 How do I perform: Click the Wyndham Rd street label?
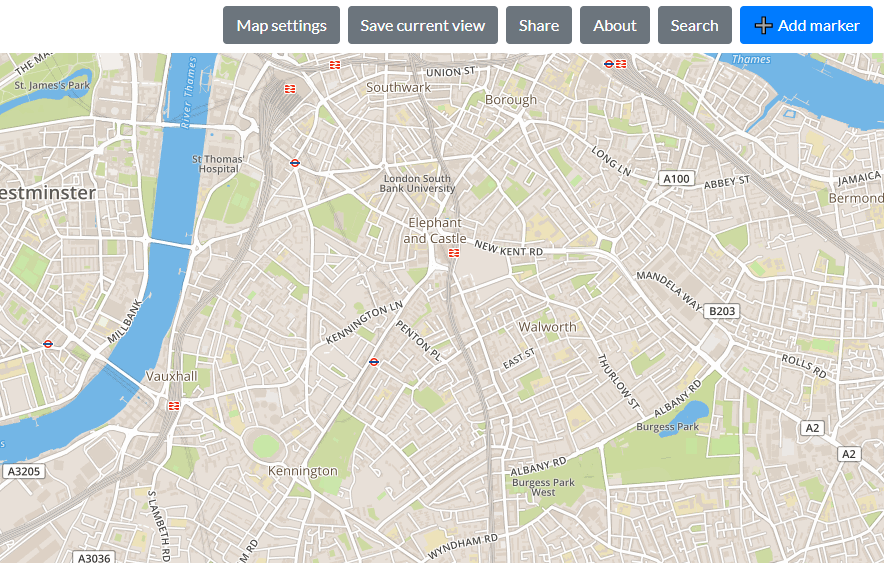coord(463,545)
